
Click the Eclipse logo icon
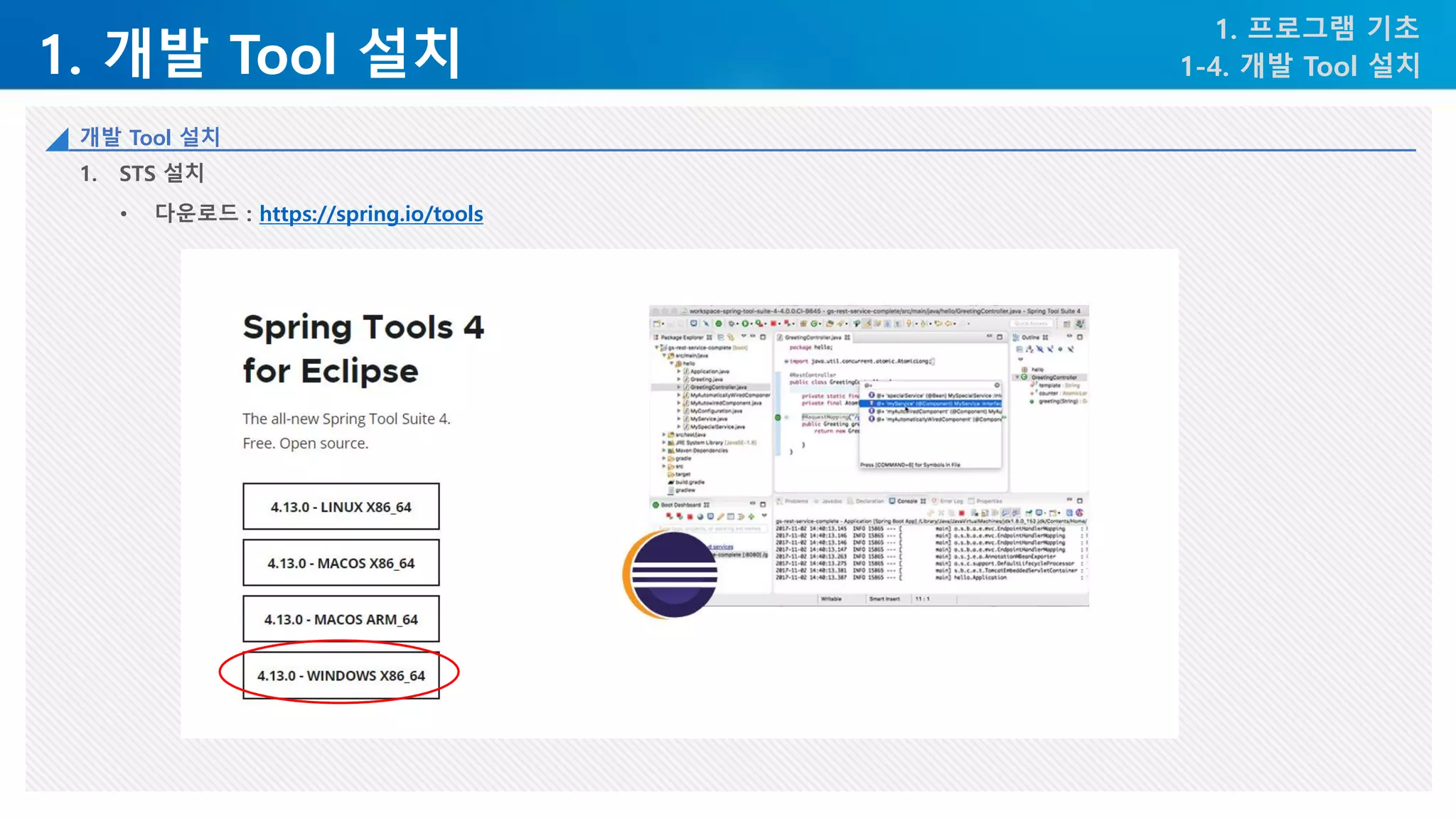click(x=670, y=574)
